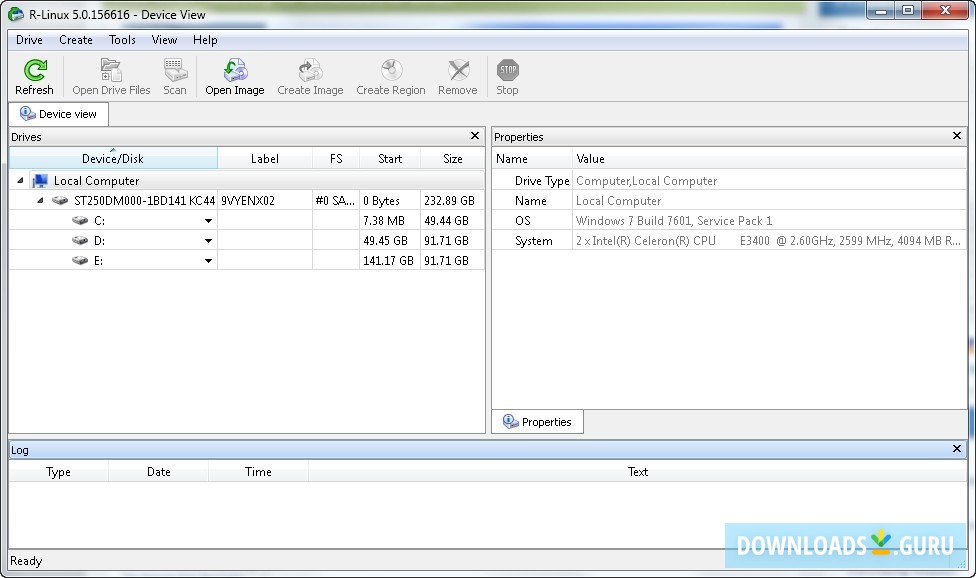Click the Open Drive Files icon

pos(111,70)
